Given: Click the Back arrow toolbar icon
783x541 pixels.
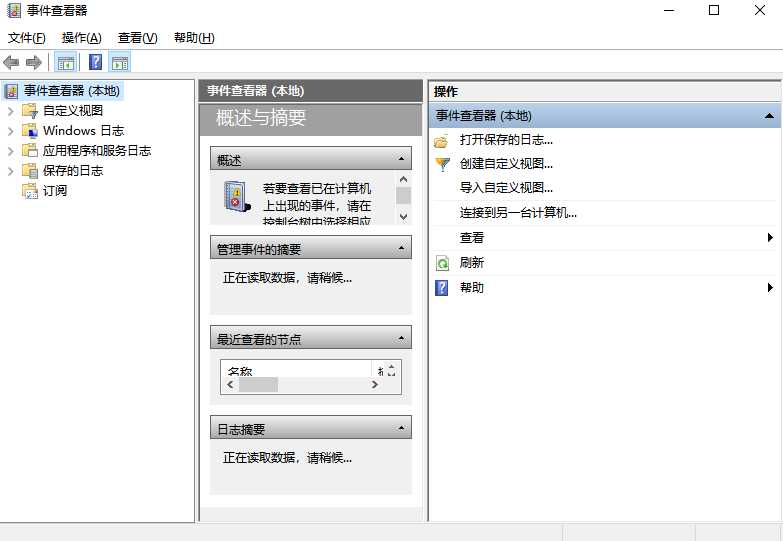Looking at the screenshot, I should 11,62.
